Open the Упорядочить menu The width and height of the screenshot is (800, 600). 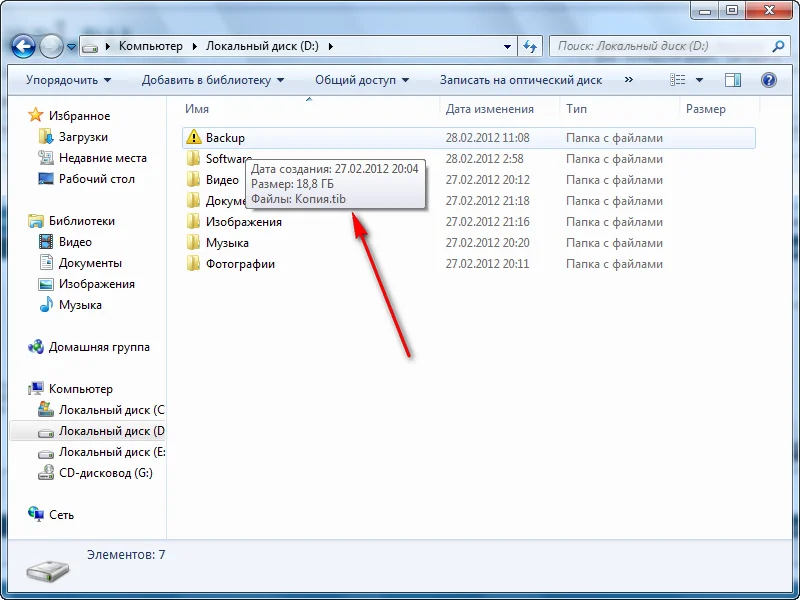(x=68, y=80)
